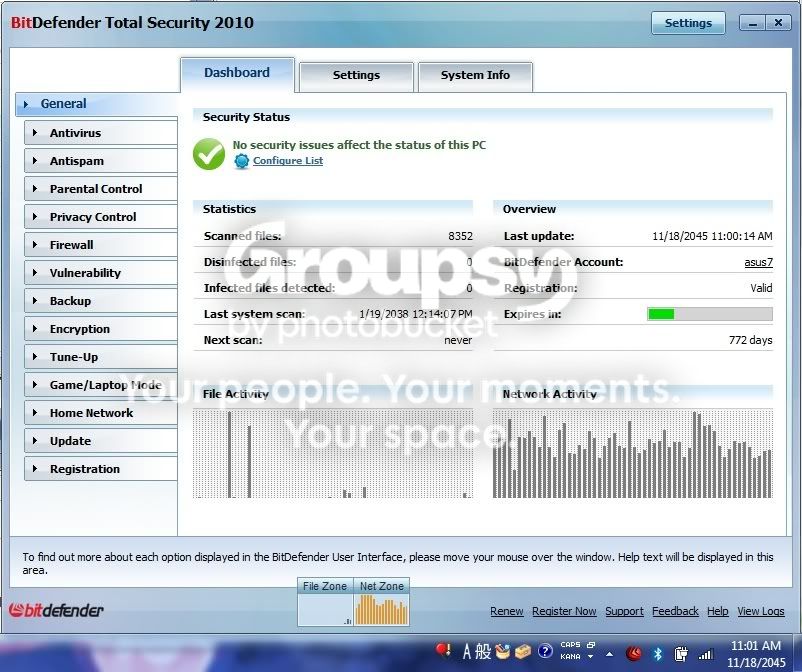Show hidden tray icons arrow

coord(610,654)
